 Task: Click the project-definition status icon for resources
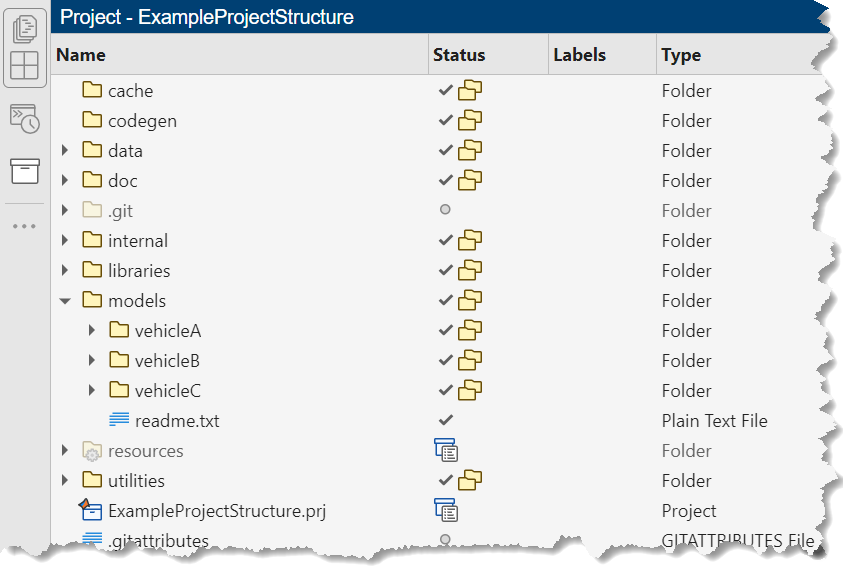pyautogui.click(x=446, y=451)
